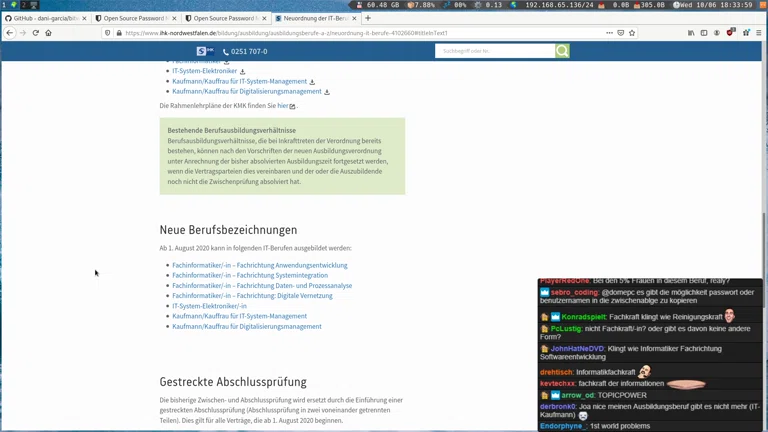Toggle the sidebars view icon
The image size is (768, 432).
point(704,33)
